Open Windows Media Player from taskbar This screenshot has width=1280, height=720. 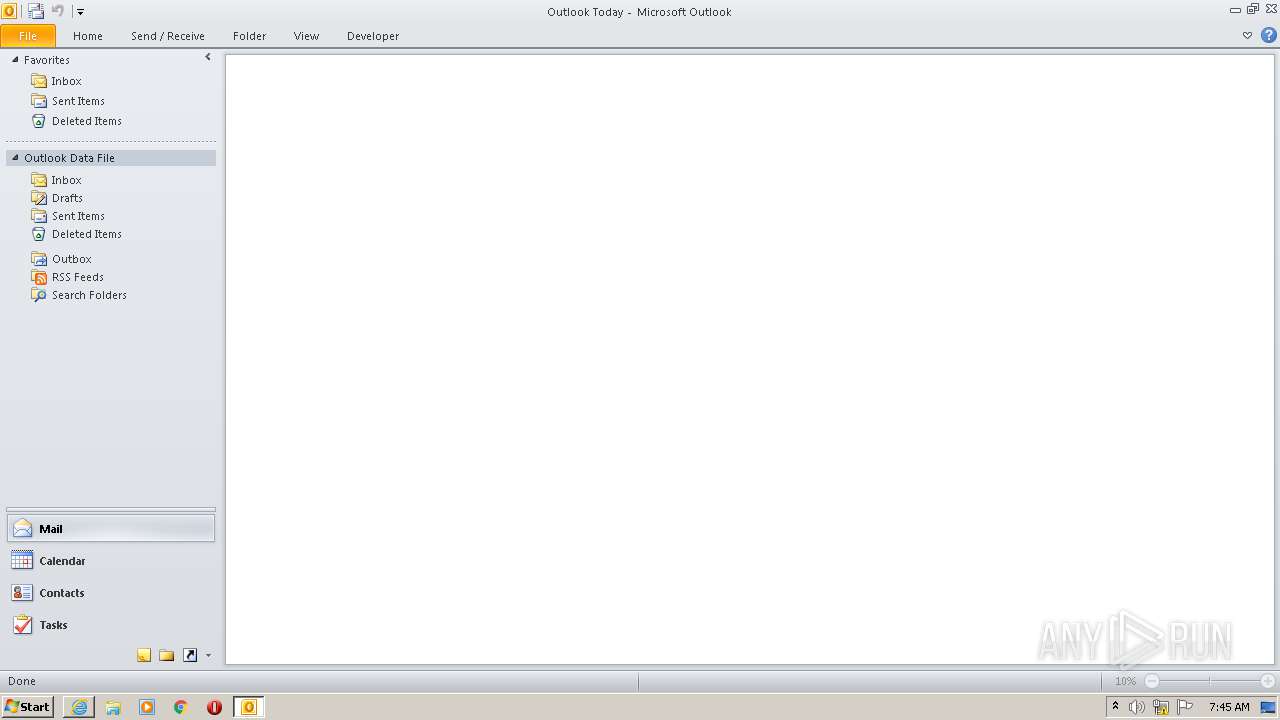[147, 707]
